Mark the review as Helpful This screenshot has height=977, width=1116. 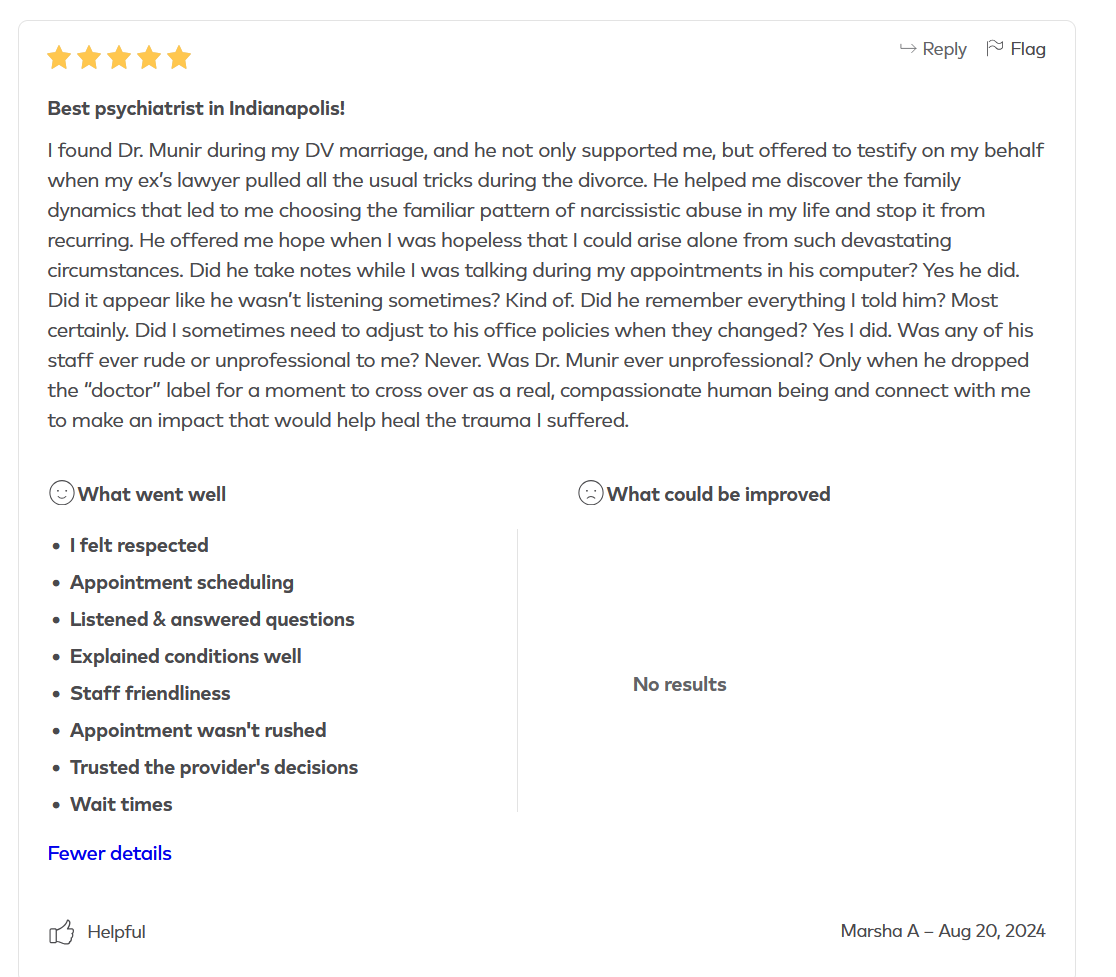point(116,932)
